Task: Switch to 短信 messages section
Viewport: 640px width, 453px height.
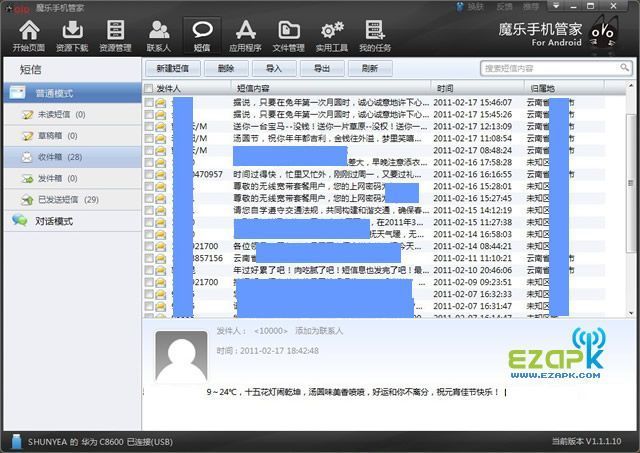Action: [202, 36]
